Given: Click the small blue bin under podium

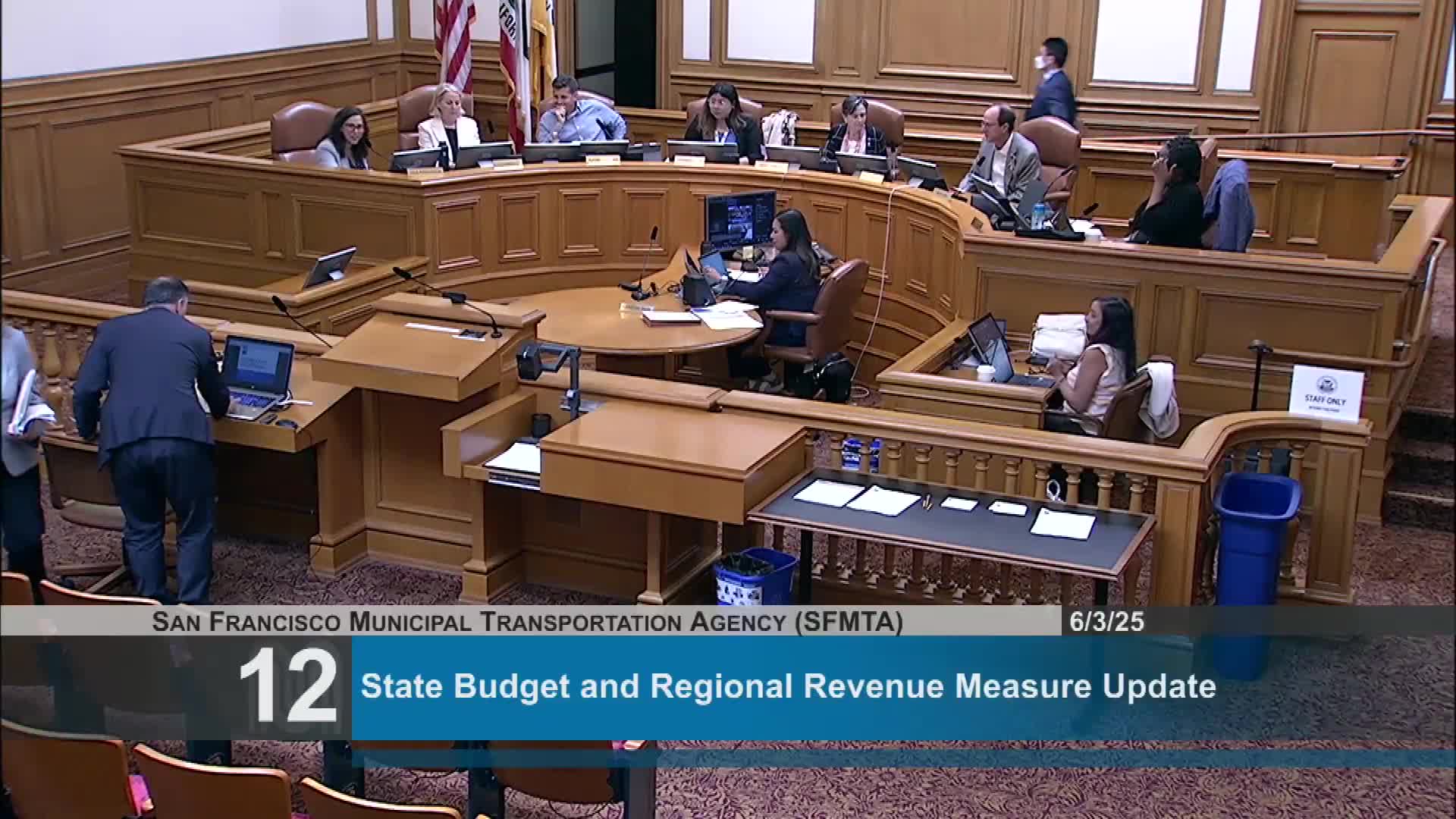Looking at the screenshot, I should click(x=755, y=576).
